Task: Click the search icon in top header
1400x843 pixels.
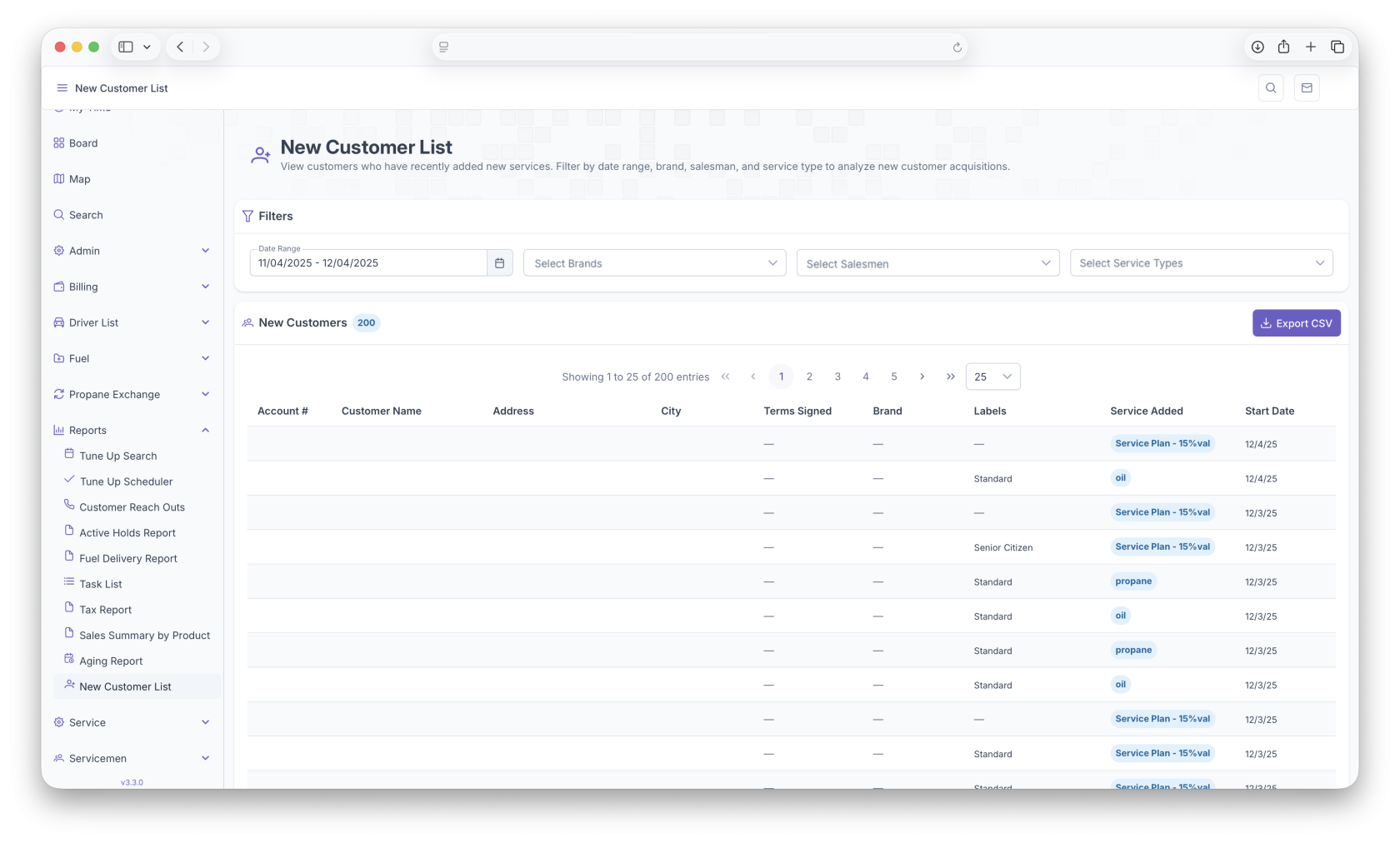Action: pyautogui.click(x=1270, y=88)
